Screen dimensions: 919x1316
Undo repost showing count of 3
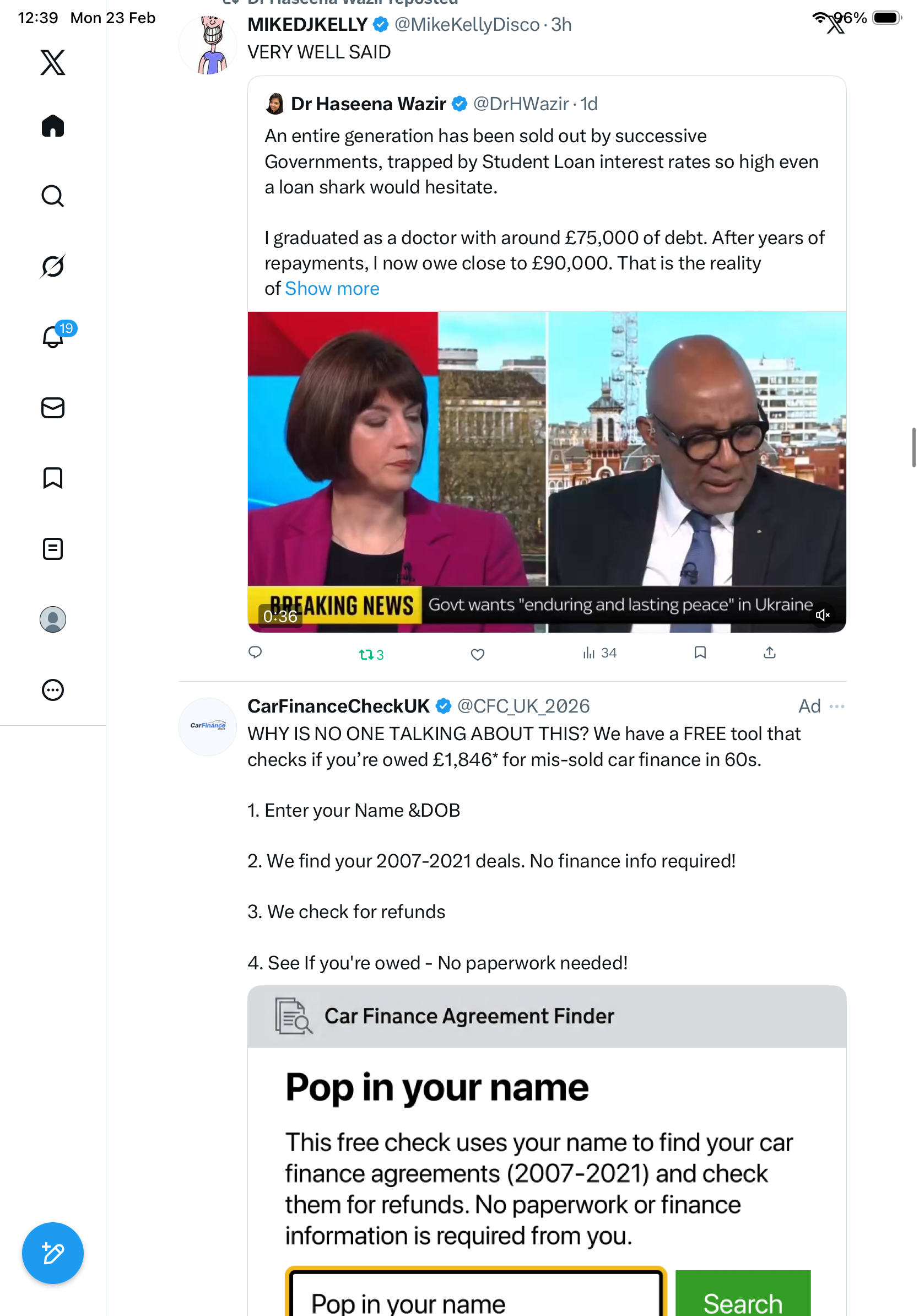click(x=371, y=654)
